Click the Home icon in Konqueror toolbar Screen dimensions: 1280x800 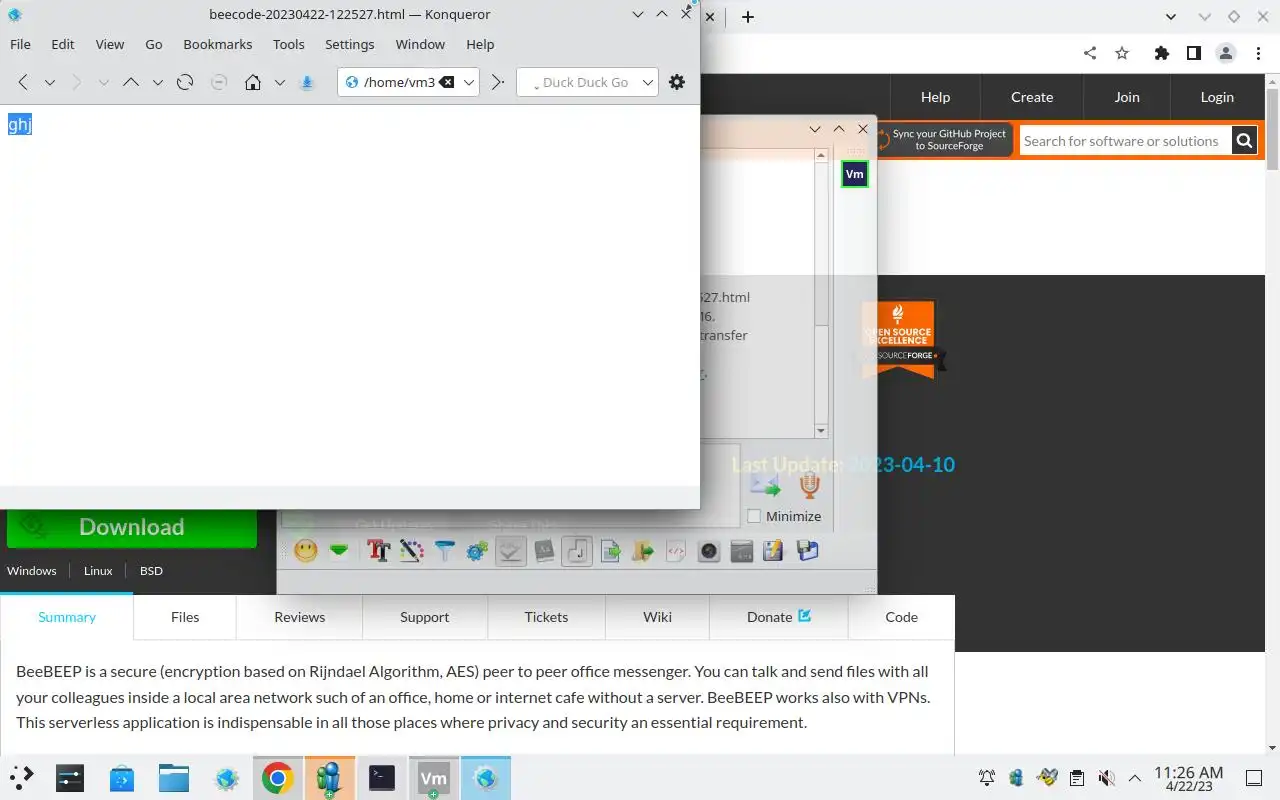[253, 82]
